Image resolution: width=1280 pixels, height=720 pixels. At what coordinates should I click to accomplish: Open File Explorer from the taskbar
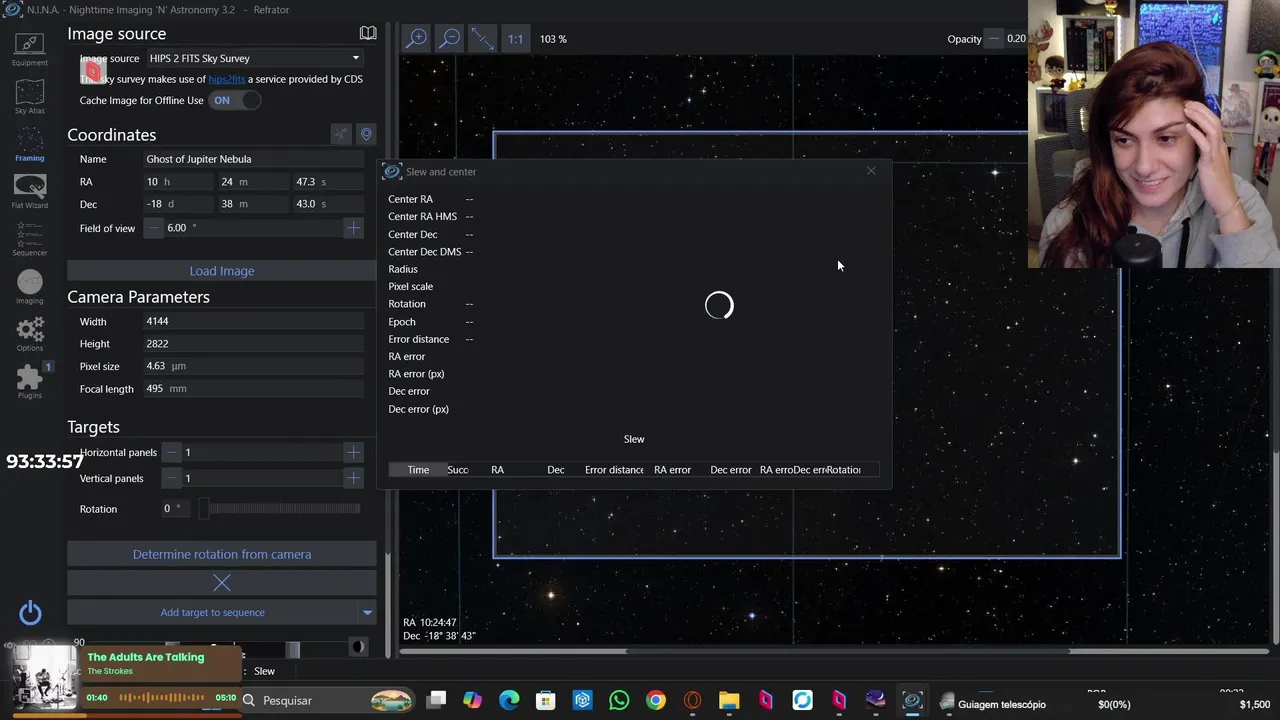[729, 700]
